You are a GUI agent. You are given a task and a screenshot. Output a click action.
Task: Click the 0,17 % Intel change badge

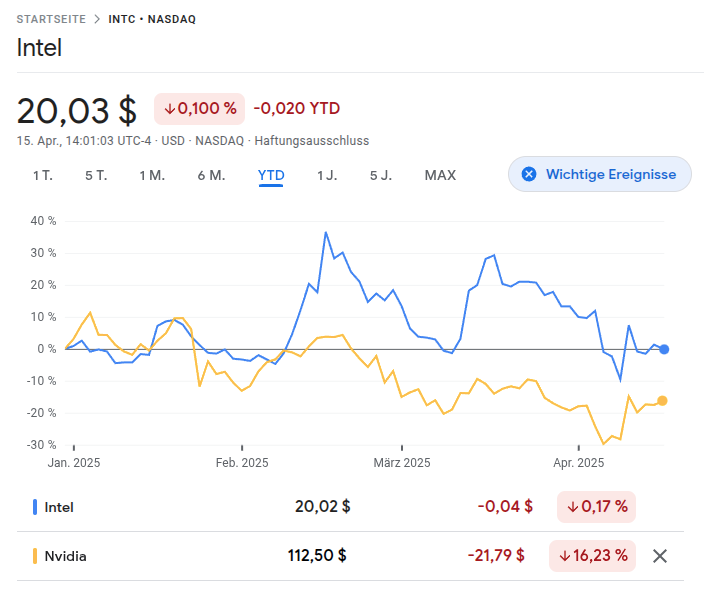pos(596,507)
